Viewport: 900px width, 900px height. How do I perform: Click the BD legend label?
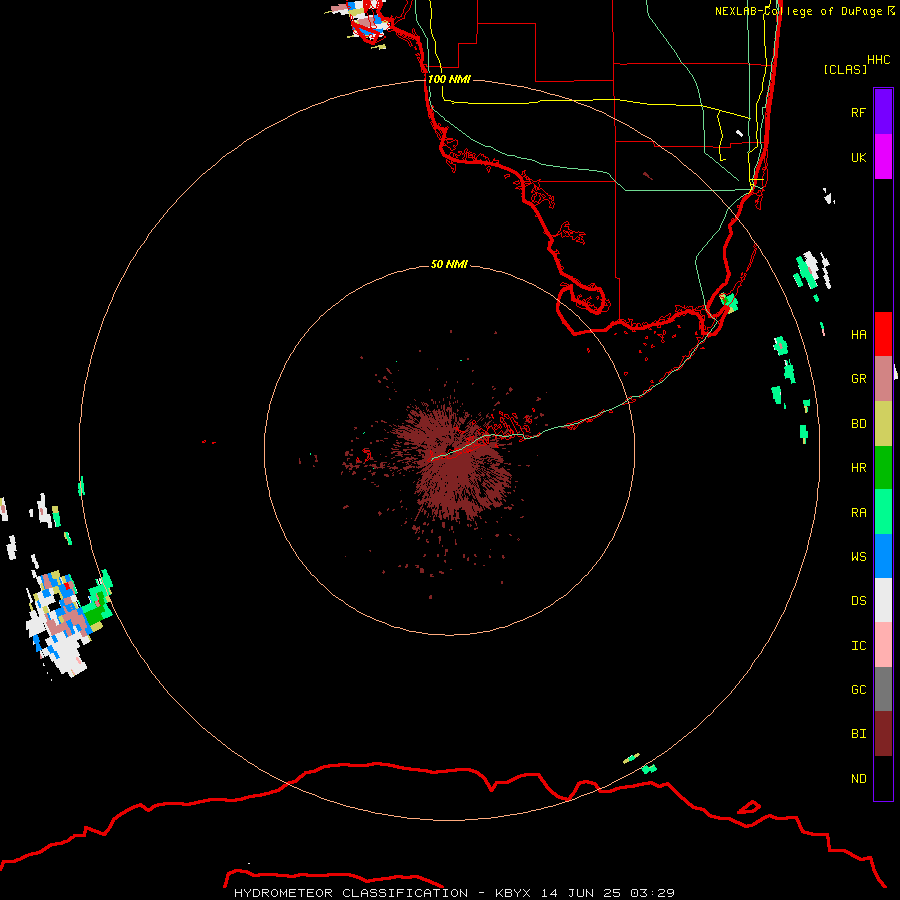tap(858, 424)
